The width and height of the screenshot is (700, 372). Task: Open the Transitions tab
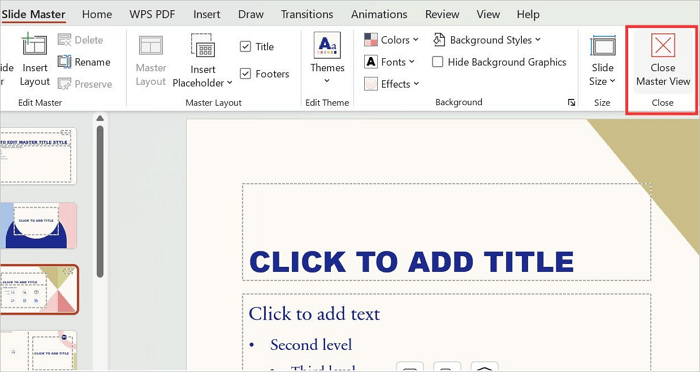[x=307, y=14]
